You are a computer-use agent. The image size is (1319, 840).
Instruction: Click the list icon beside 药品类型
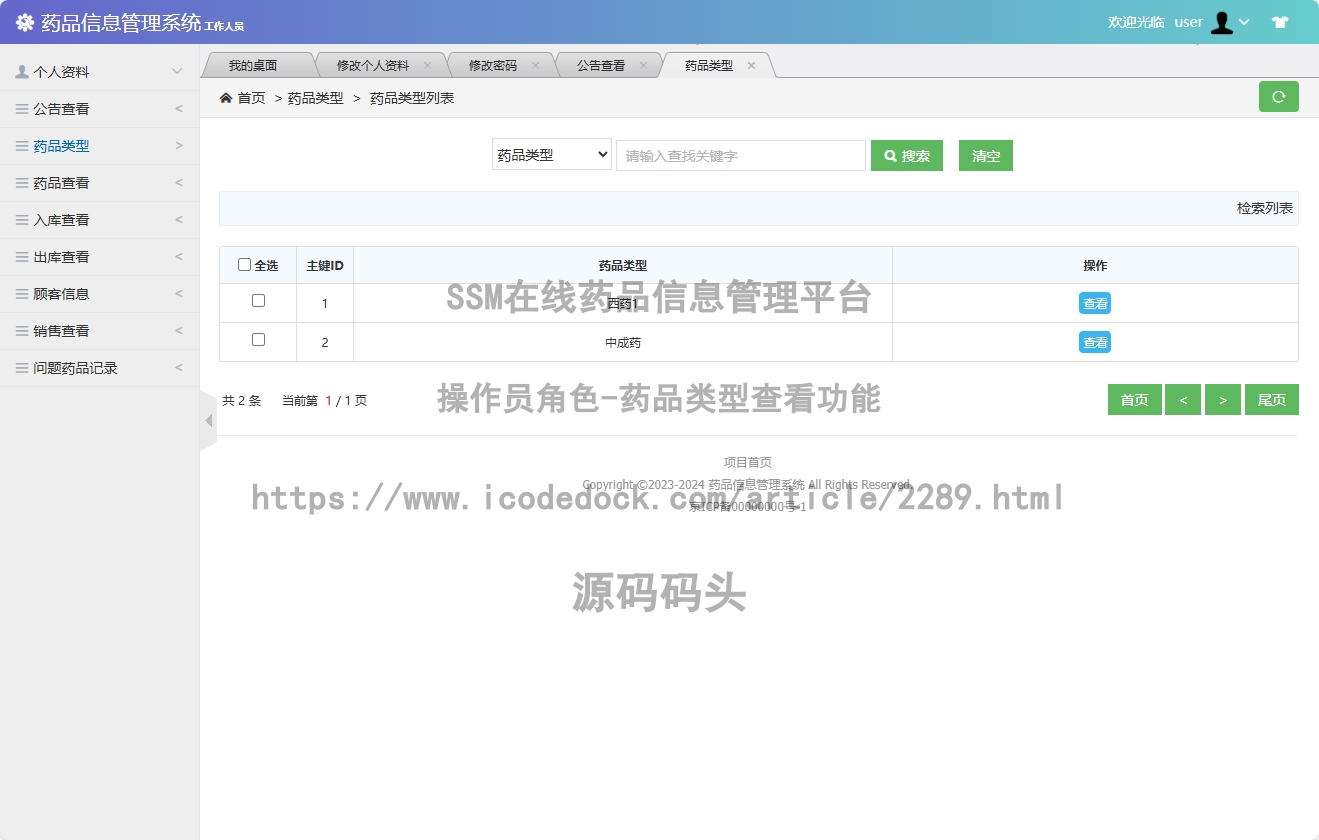click(x=22, y=146)
